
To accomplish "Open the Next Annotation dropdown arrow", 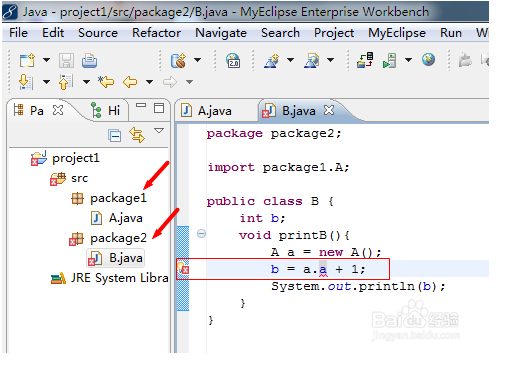I will [46, 82].
